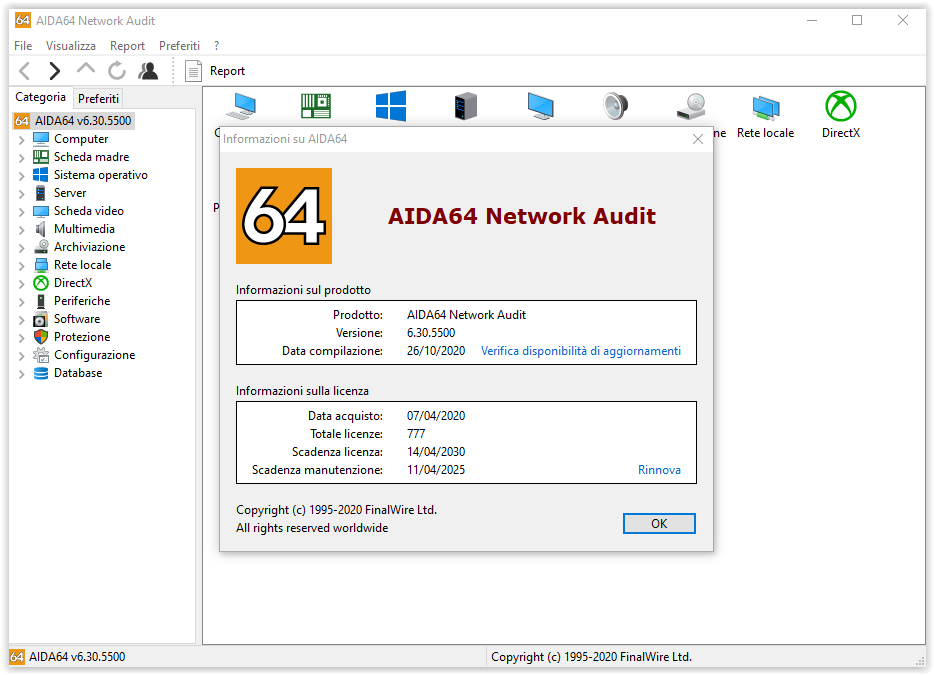The image size is (934, 675).
Task: Select Periferiche in the category tree
Action: coord(82,301)
